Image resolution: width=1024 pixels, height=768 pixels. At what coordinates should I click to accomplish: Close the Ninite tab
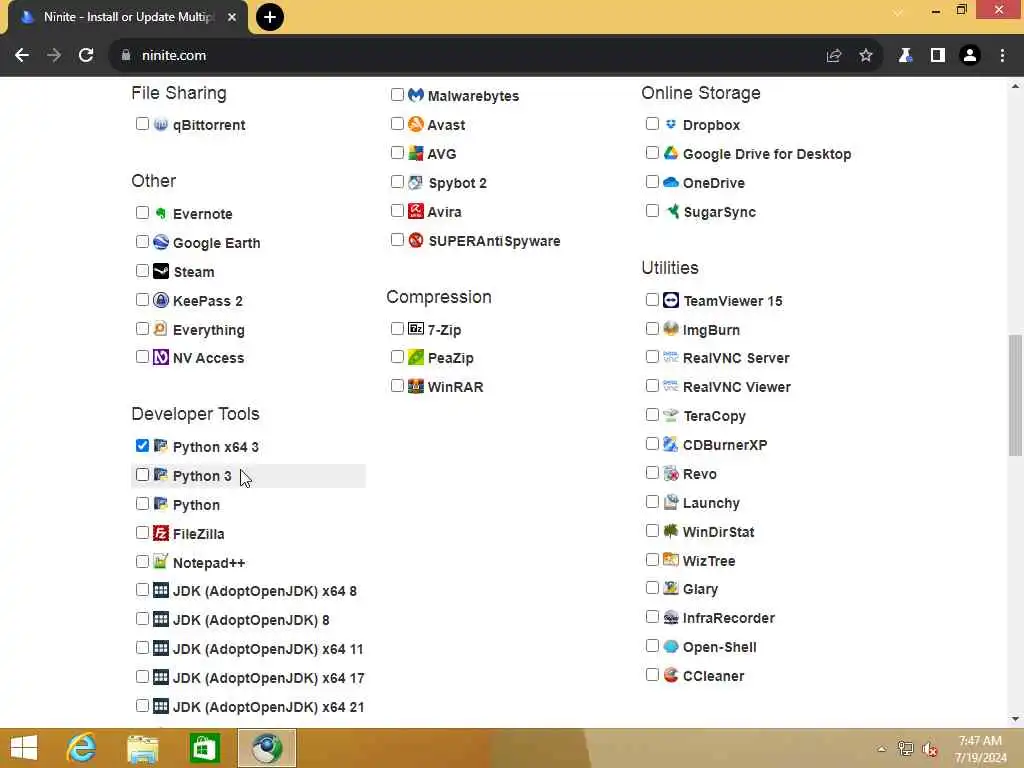[232, 17]
